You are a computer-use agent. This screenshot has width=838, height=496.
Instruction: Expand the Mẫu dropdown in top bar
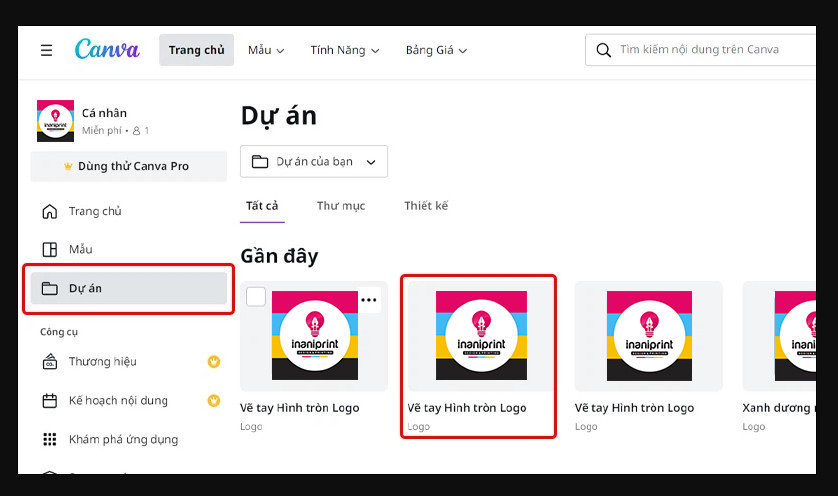point(266,50)
